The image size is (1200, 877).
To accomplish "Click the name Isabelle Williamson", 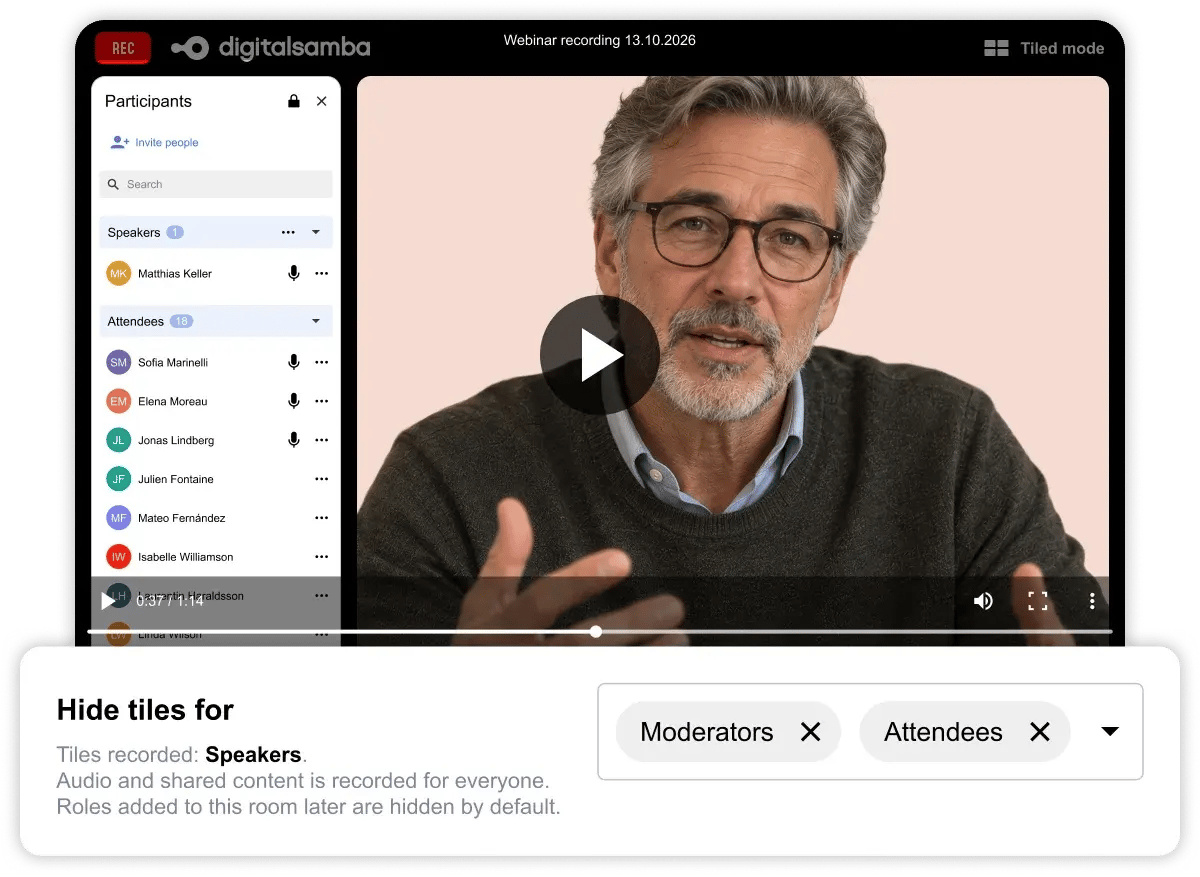I will click(186, 557).
